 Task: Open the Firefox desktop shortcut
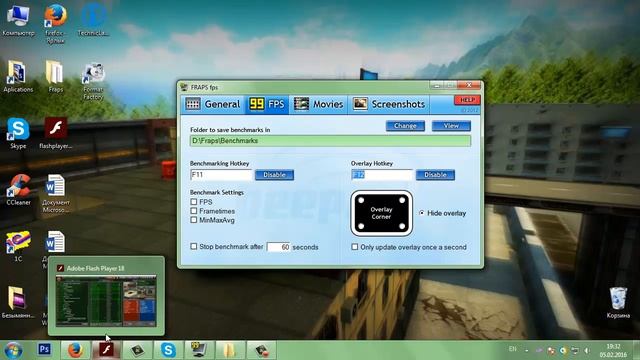click(56, 24)
